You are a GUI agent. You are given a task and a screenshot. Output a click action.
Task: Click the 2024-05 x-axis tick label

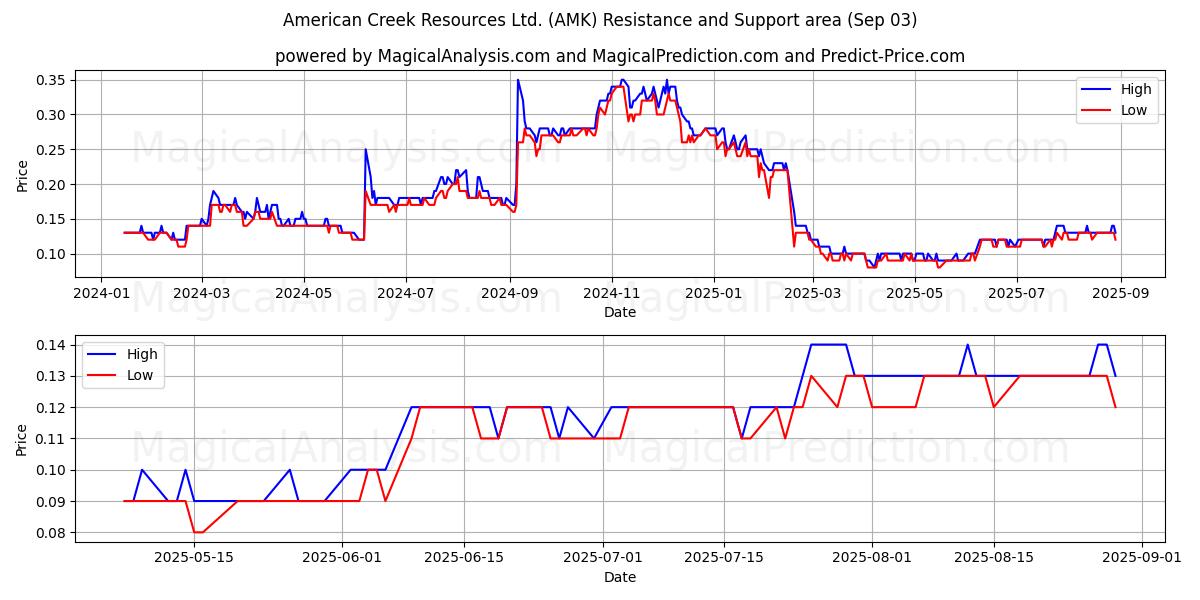pyautogui.click(x=304, y=293)
